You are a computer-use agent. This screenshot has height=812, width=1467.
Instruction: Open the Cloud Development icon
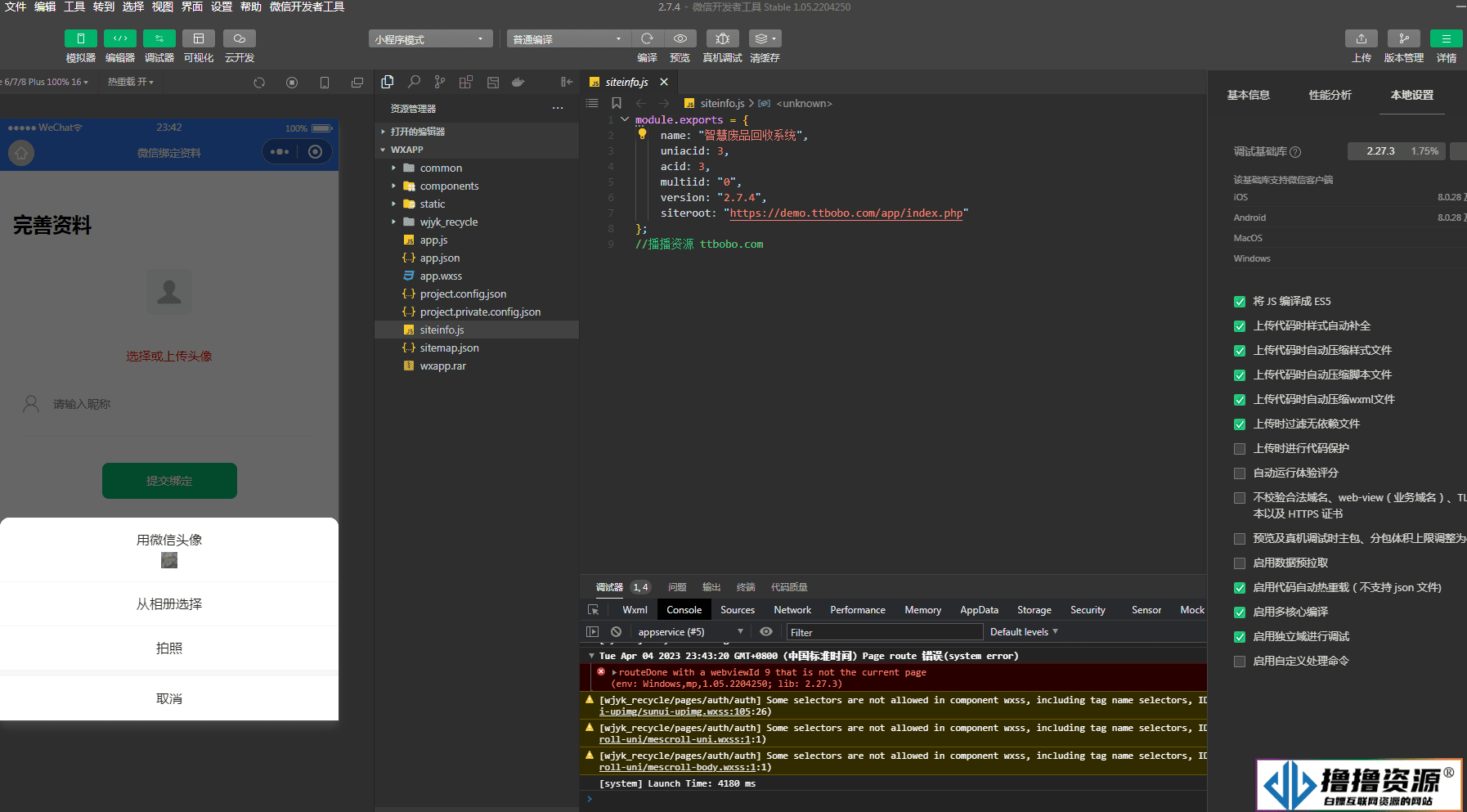click(239, 38)
